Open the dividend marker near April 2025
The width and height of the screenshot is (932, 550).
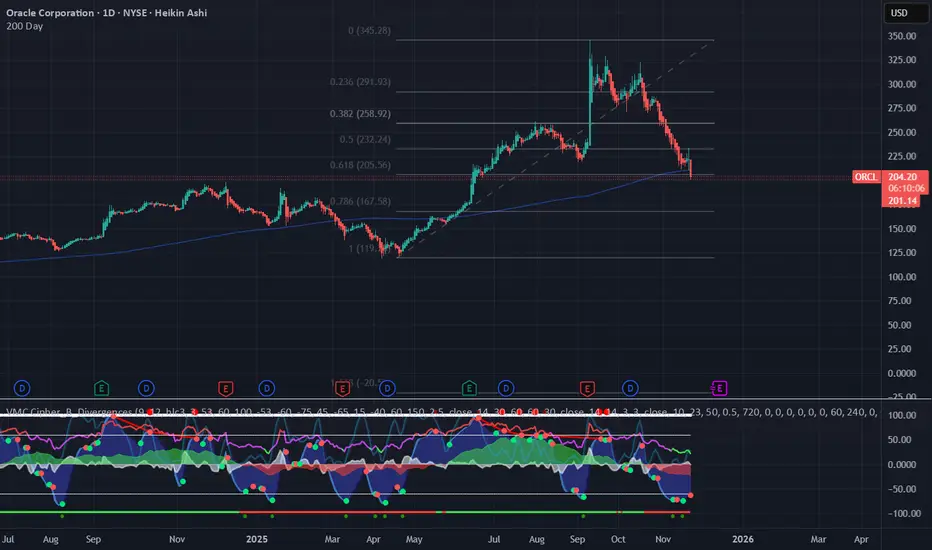pos(387,387)
